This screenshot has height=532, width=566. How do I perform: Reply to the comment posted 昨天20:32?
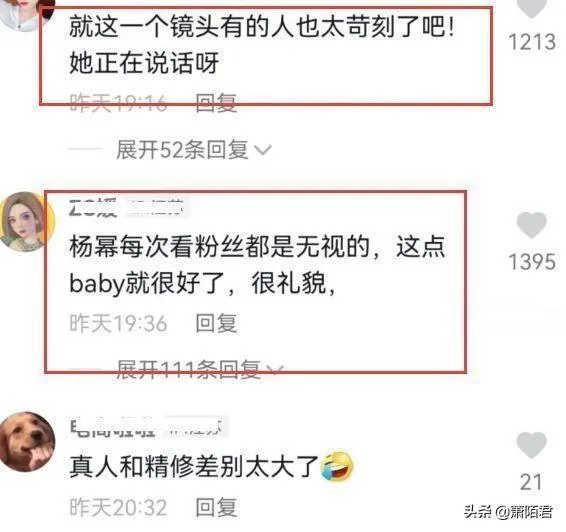point(216,507)
